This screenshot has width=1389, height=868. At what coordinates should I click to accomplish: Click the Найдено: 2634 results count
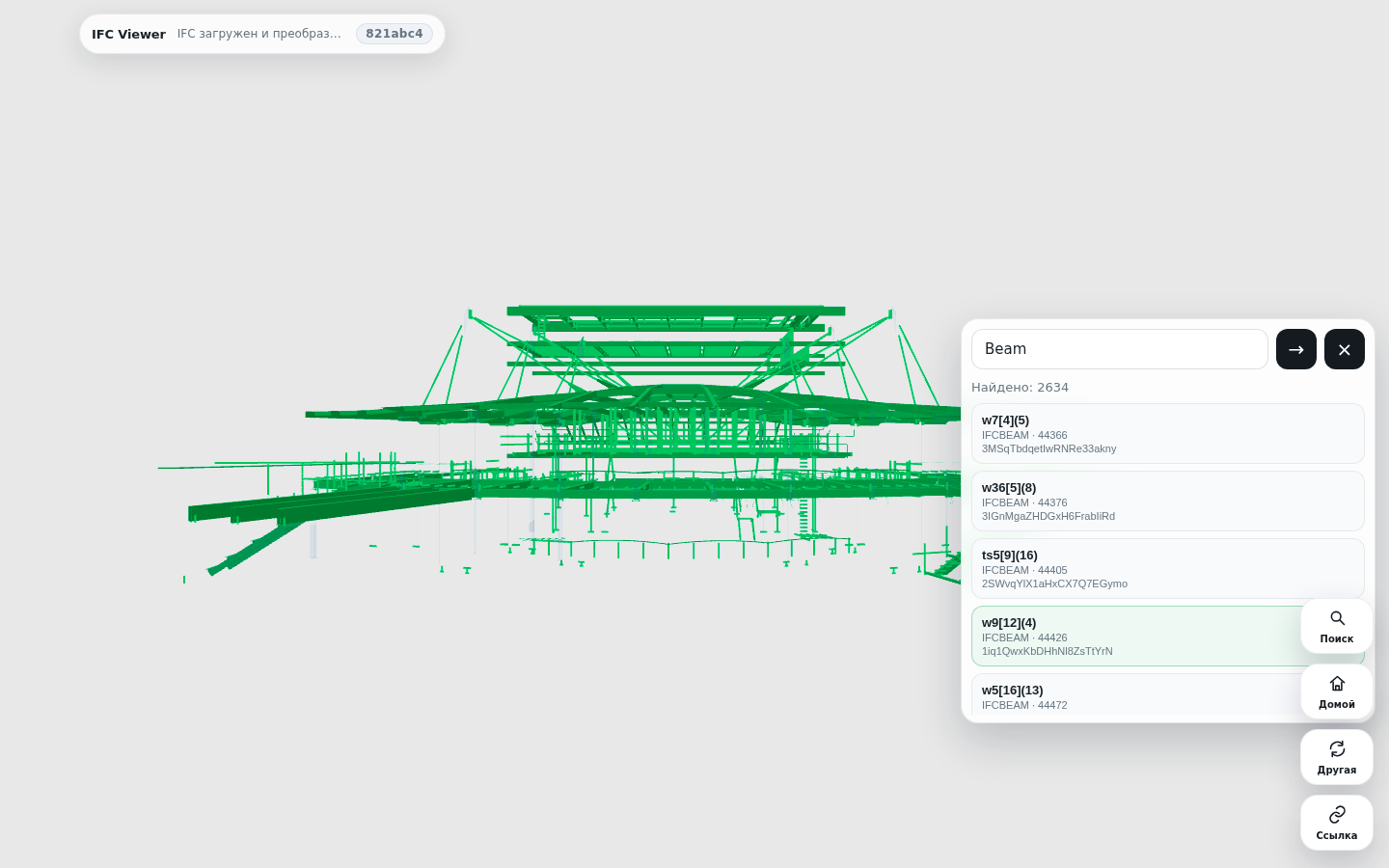point(1020,388)
